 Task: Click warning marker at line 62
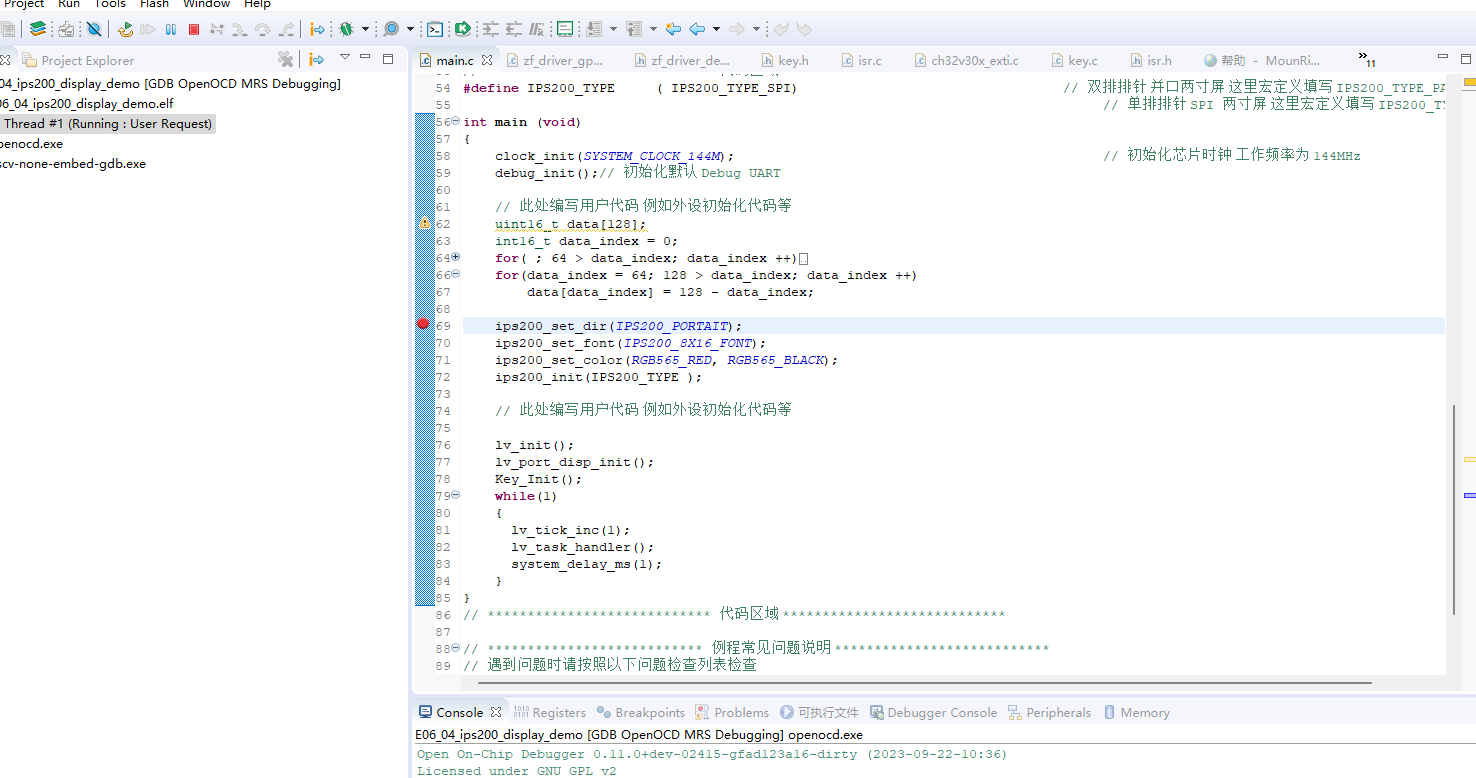pyautogui.click(x=424, y=223)
